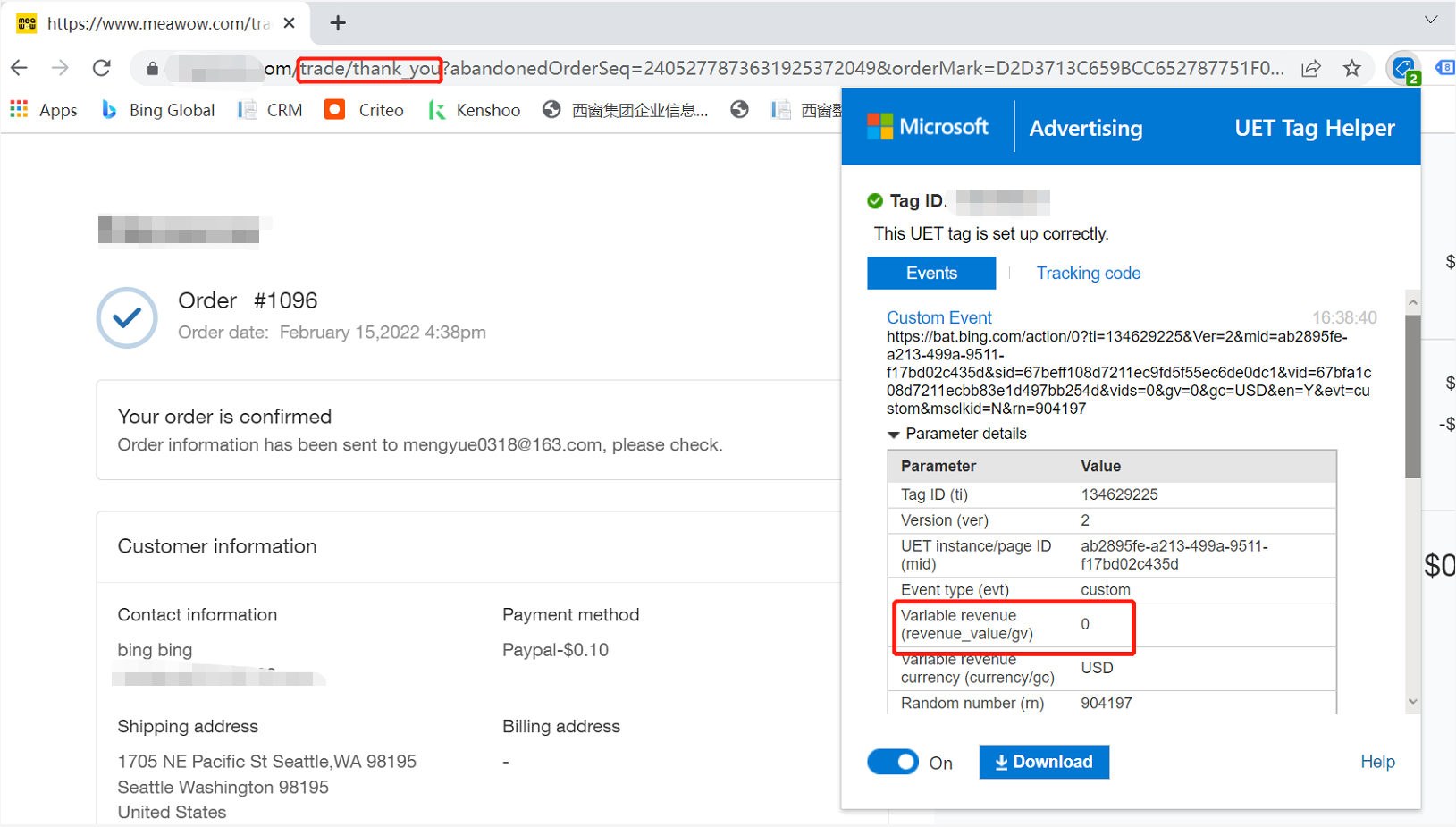
Task: Click the events list scrollbar
Action: tap(1412, 398)
